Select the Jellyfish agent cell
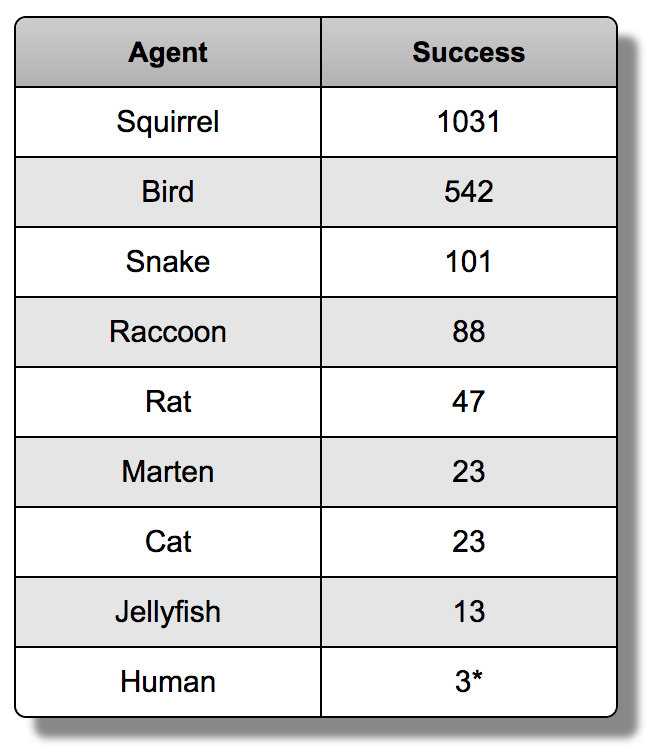Image resolution: width=650 pixels, height=756 pixels. (x=168, y=611)
